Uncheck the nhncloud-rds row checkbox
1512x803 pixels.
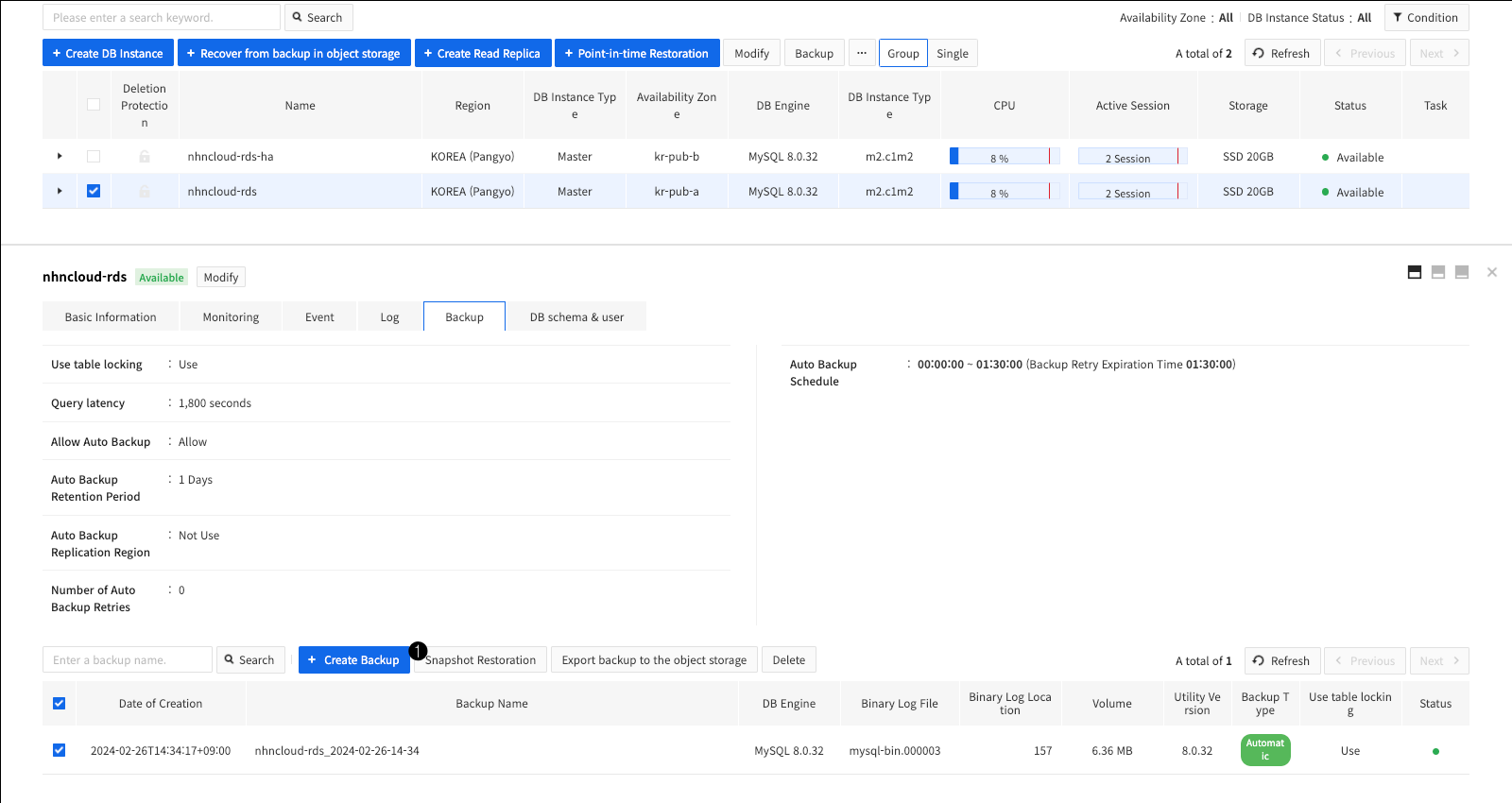coord(94,191)
